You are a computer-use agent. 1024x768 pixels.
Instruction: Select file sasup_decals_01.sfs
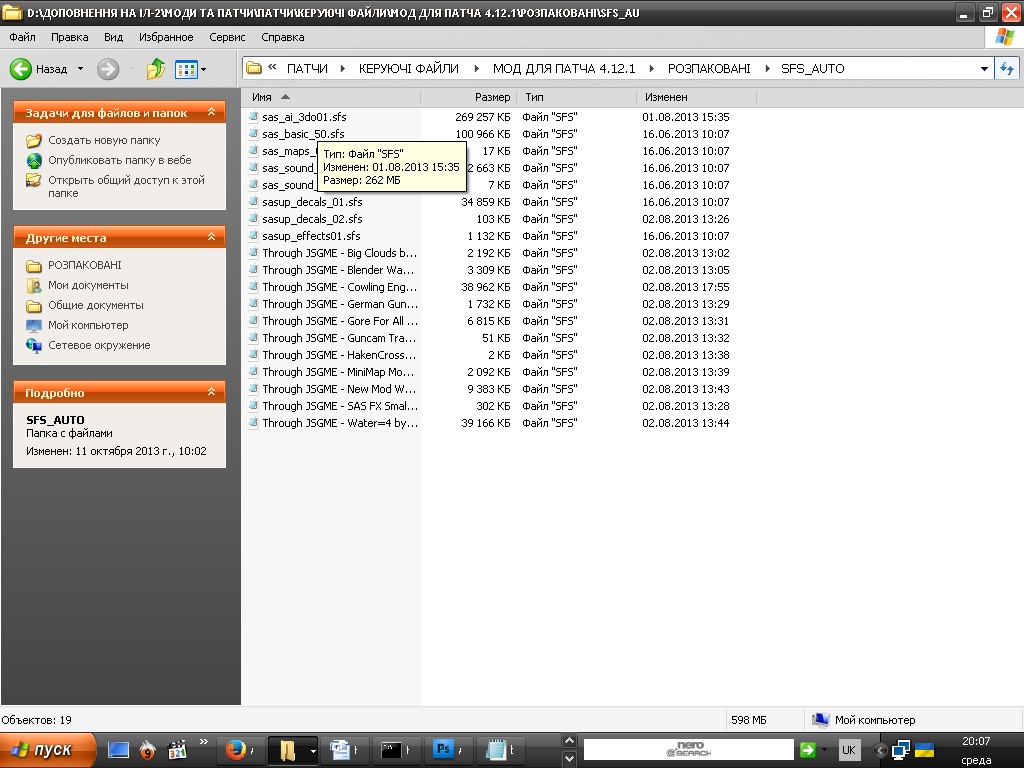(x=312, y=202)
